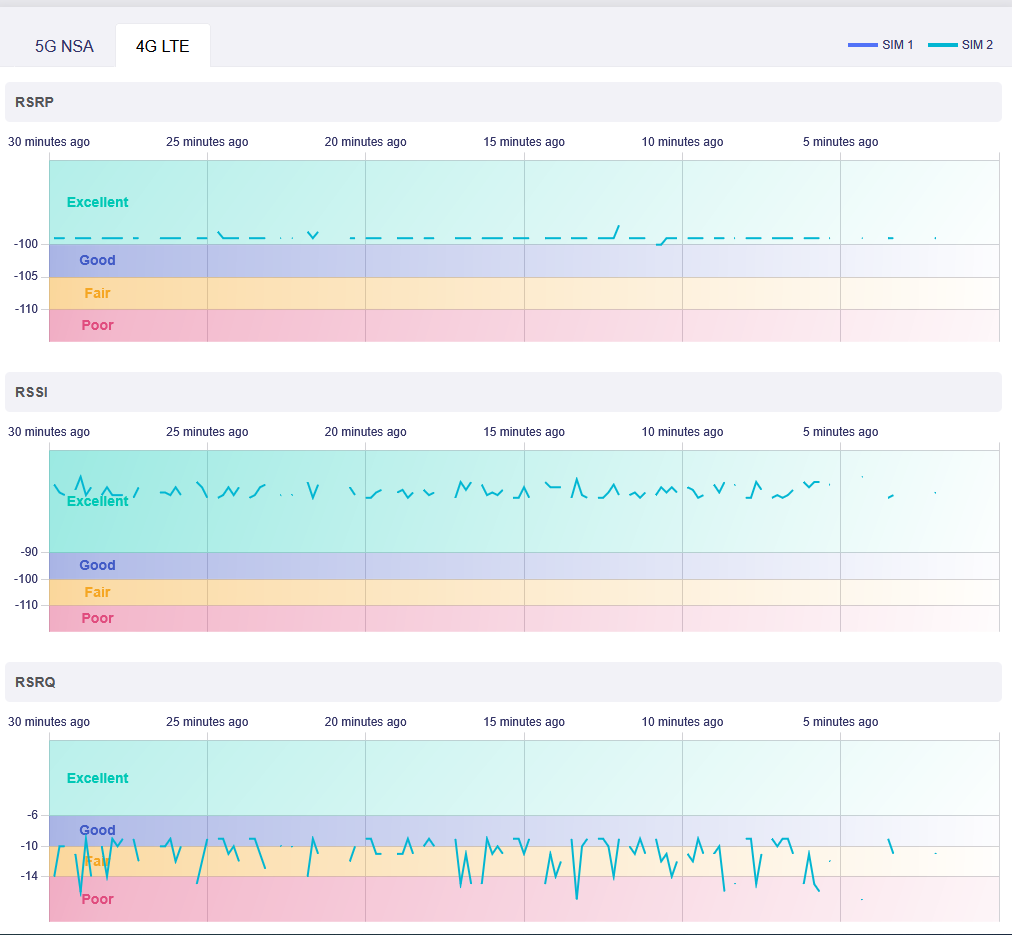Click "30 minutes ago" marker above RSRP chart
This screenshot has width=1012, height=935.
pos(49,142)
